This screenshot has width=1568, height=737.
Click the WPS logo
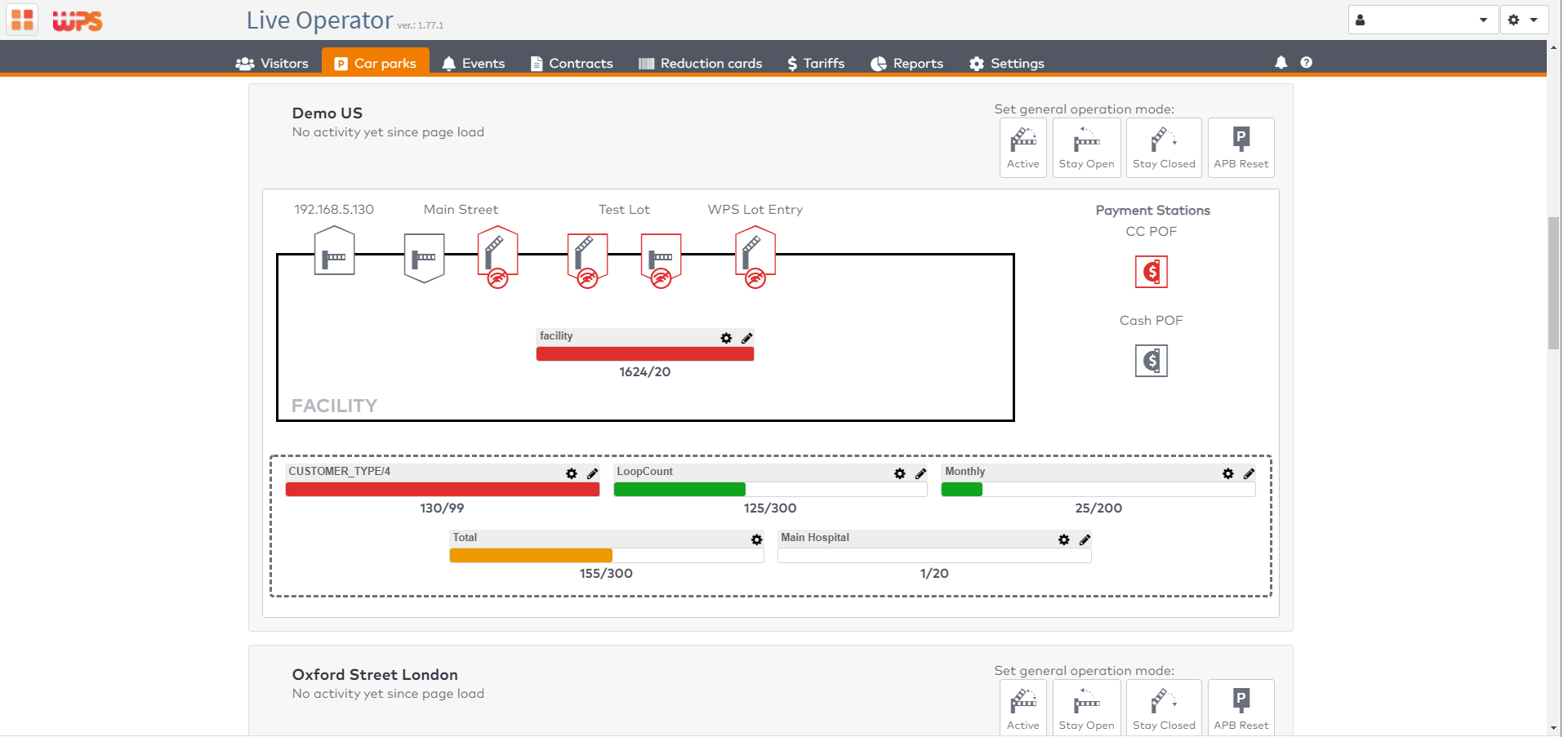coord(78,20)
